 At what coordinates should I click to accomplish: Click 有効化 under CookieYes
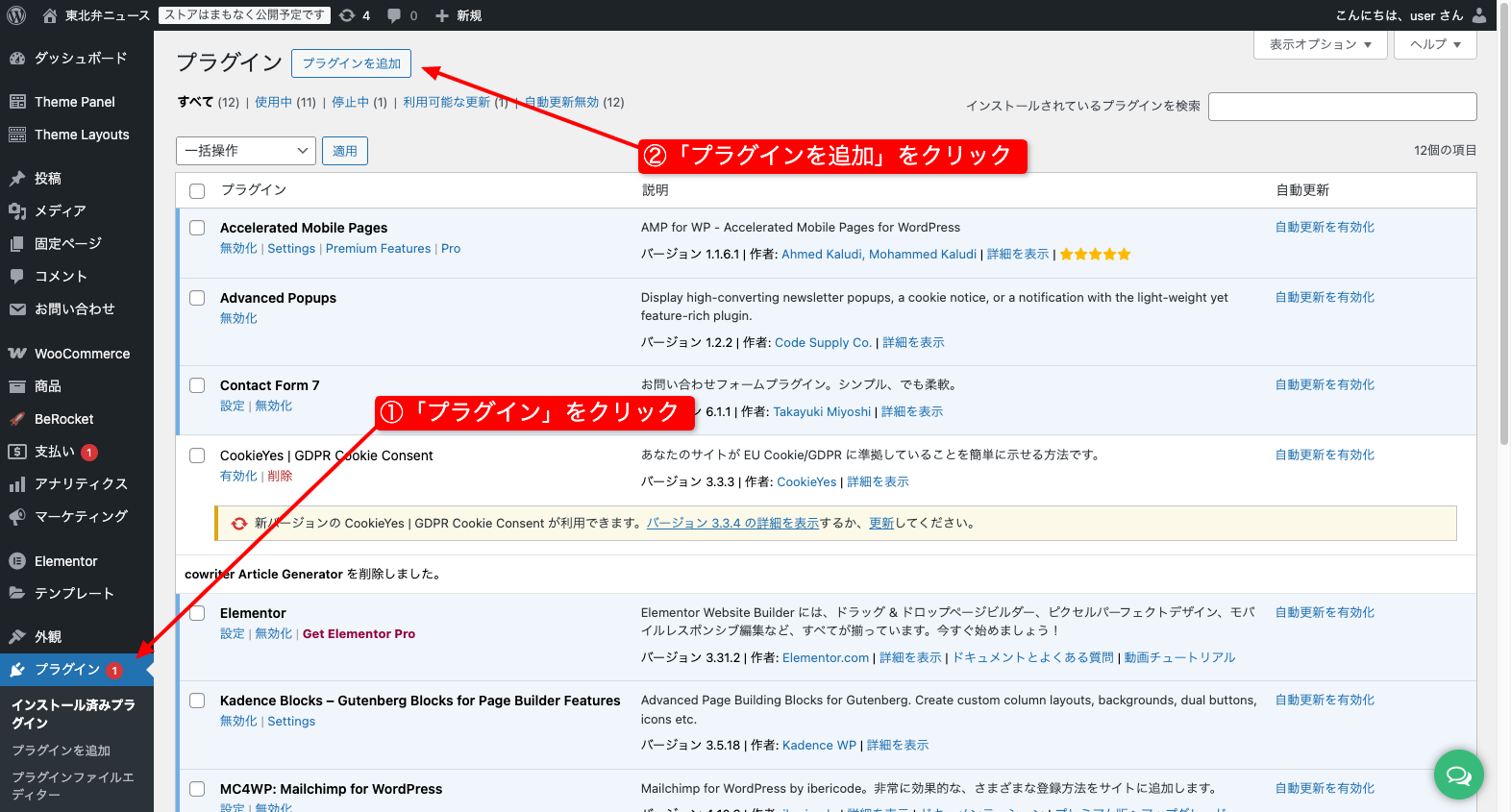coord(238,476)
